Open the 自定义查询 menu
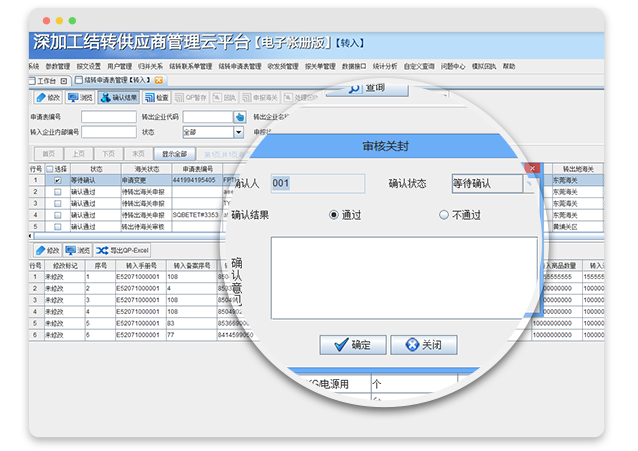This screenshot has height=451, width=638. 419,66
